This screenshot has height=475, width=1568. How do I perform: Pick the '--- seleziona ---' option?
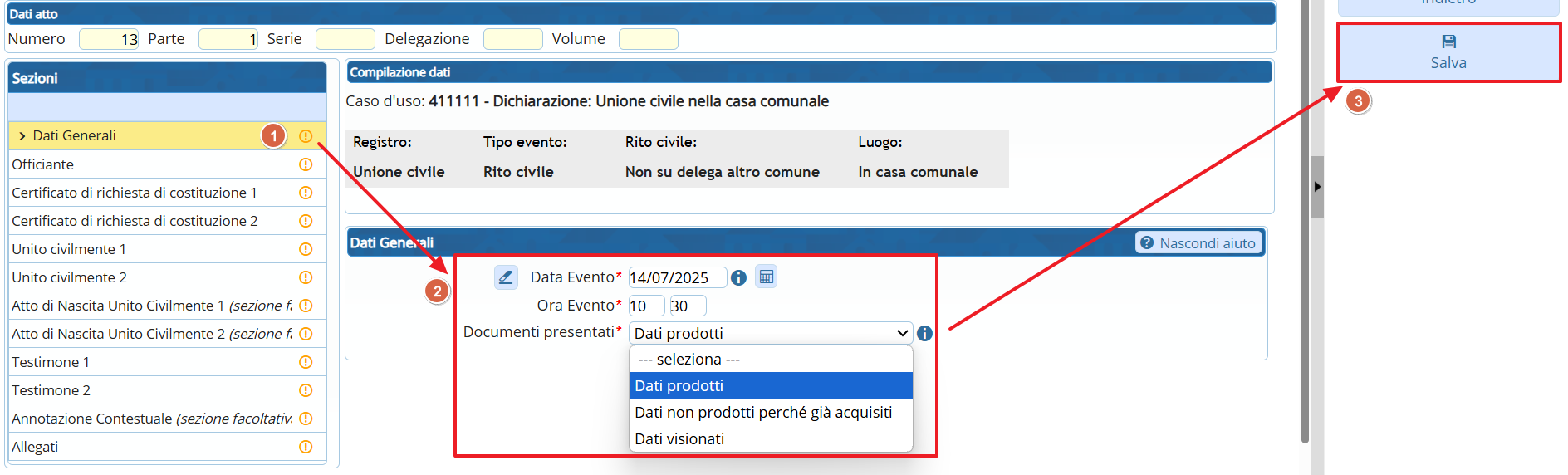[688, 360]
